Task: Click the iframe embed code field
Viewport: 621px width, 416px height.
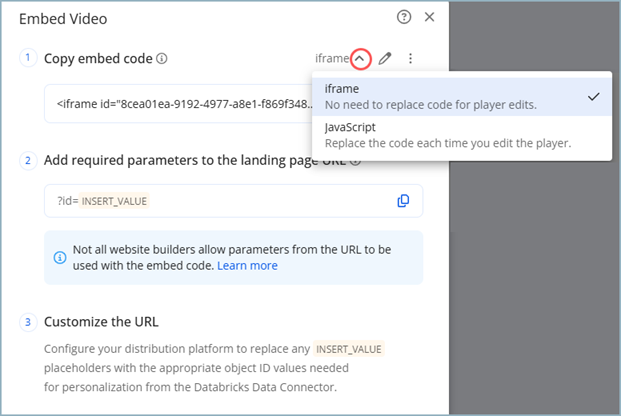Action: click(x=180, y=103)
